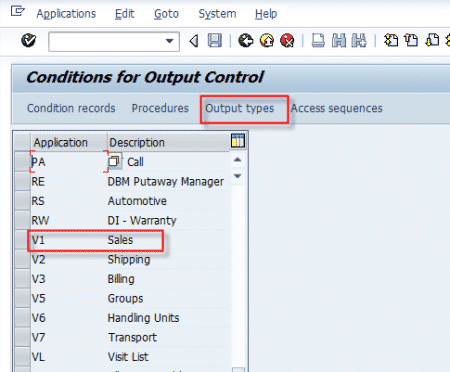Click the Next Page icon
Image resolution: width=450 pixels, height=372 pixels.
(432, 41)
